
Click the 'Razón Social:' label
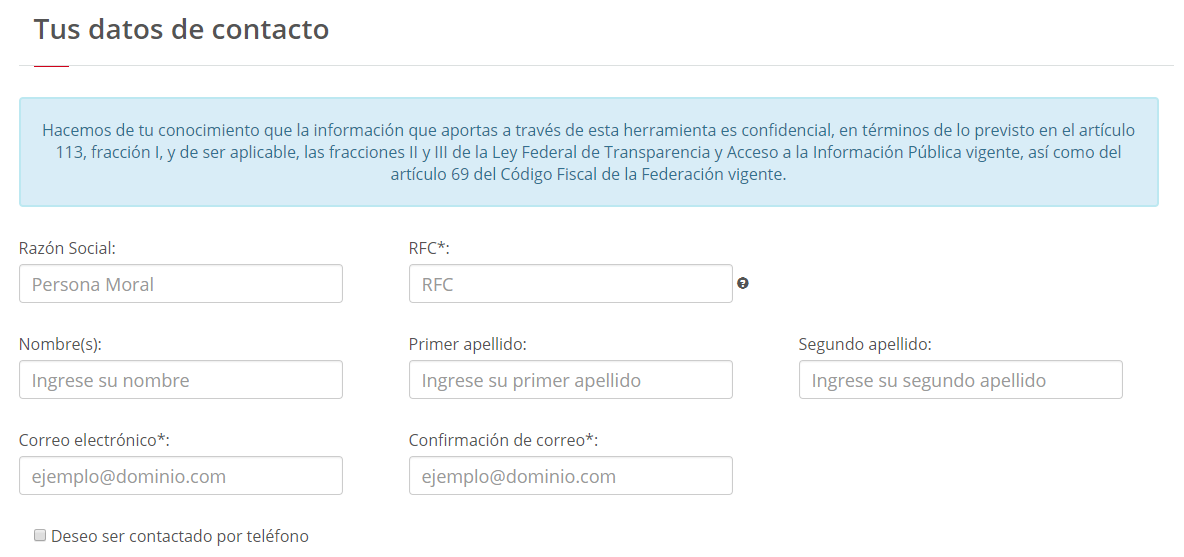tap(67, 248)
